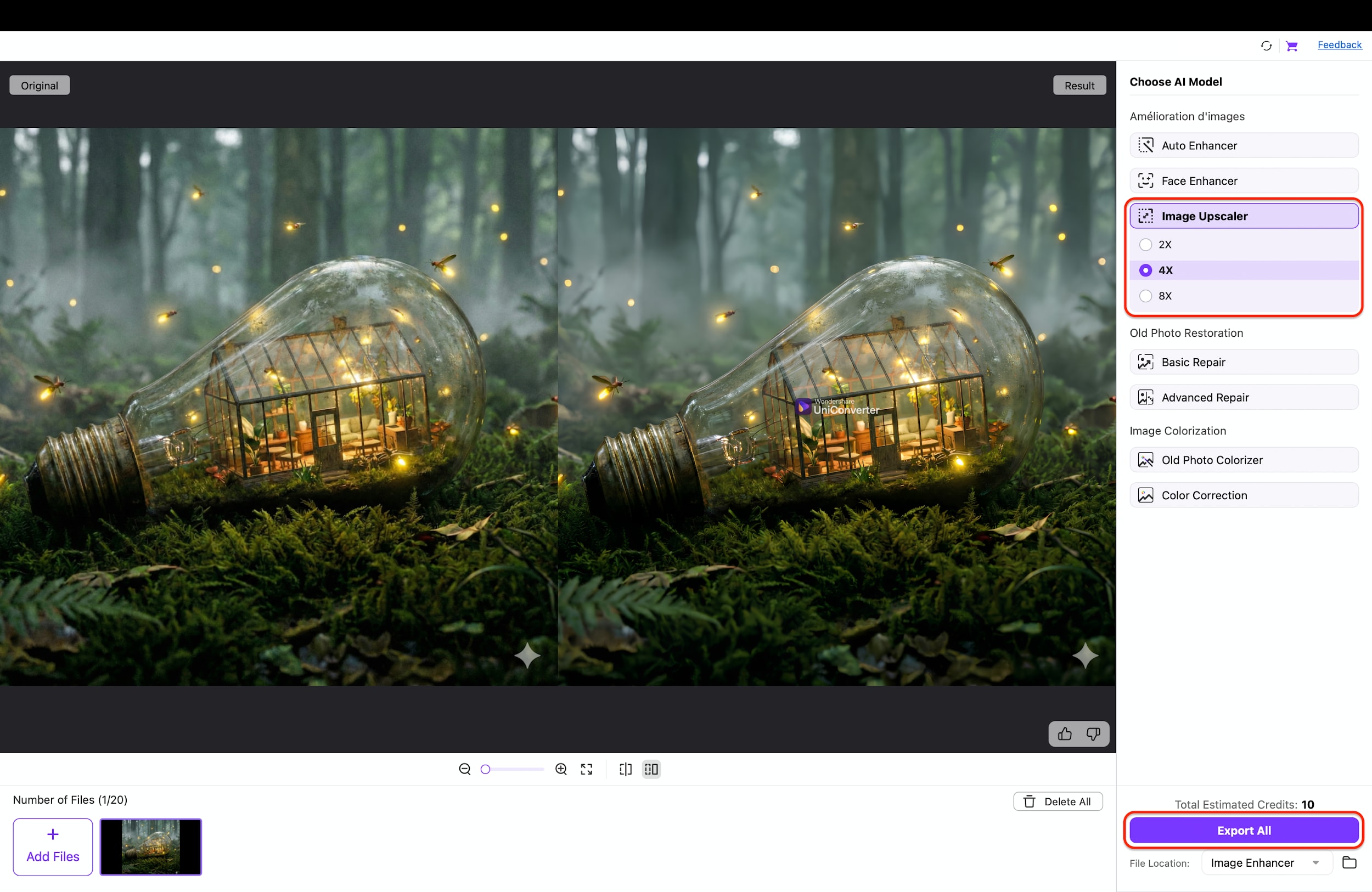Switch to the Result view
This screenshot has height=892, width=1372.
pyautogui.click(x=1079, y=84)
